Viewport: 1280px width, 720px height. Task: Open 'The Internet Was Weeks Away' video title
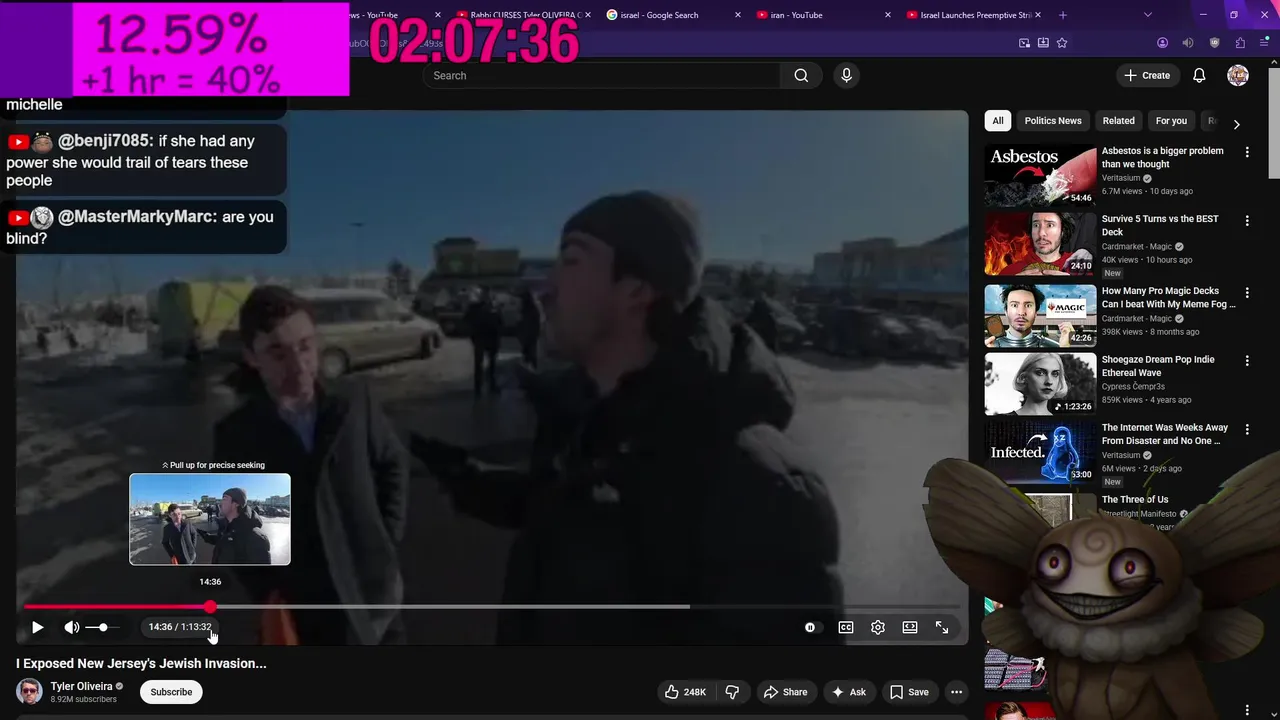(x=1164, y=434)
